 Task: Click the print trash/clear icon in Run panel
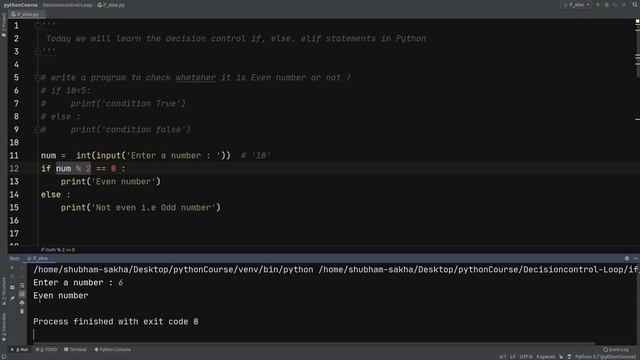coord(22,311)
